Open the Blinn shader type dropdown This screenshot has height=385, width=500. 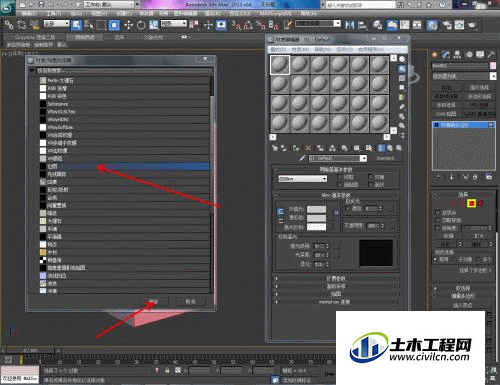tap(302, 179)
